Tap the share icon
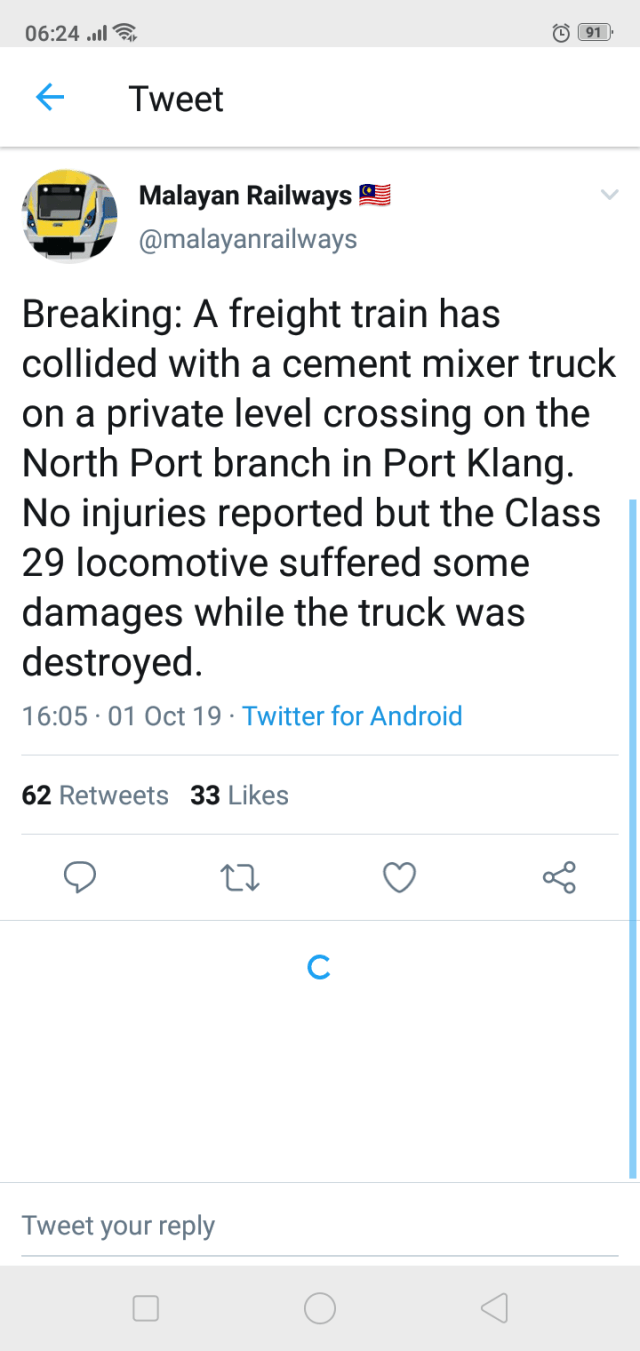 tap(559, 878)
